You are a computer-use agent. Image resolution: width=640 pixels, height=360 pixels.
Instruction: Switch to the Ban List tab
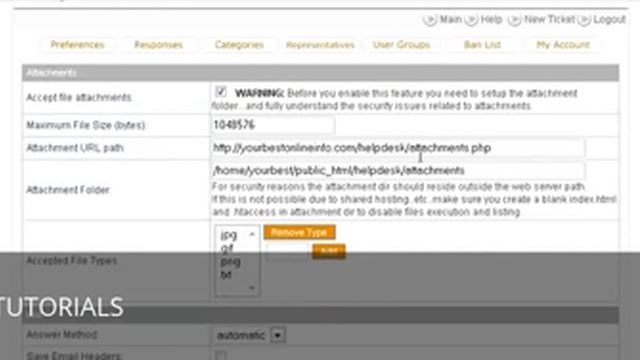pyautogui.click(x=482, y=45)
